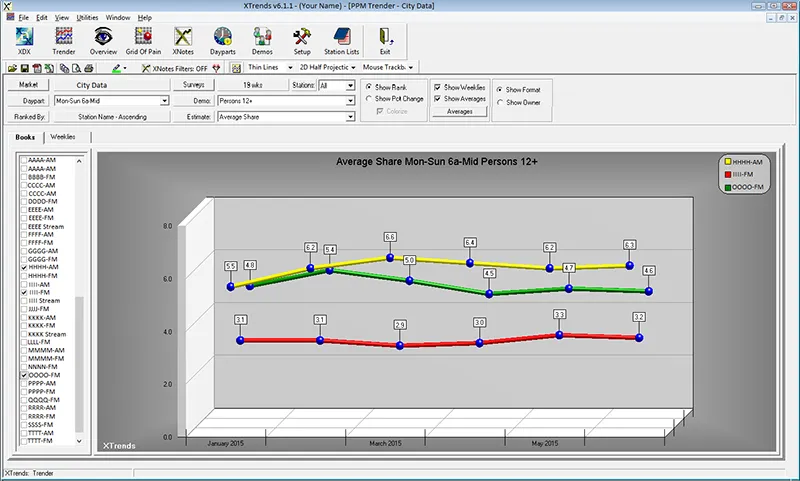This screenshot has width=800, height=481.
Task: Open the Utilities menu
Action: pyautogui.click(x=87, y=18)
